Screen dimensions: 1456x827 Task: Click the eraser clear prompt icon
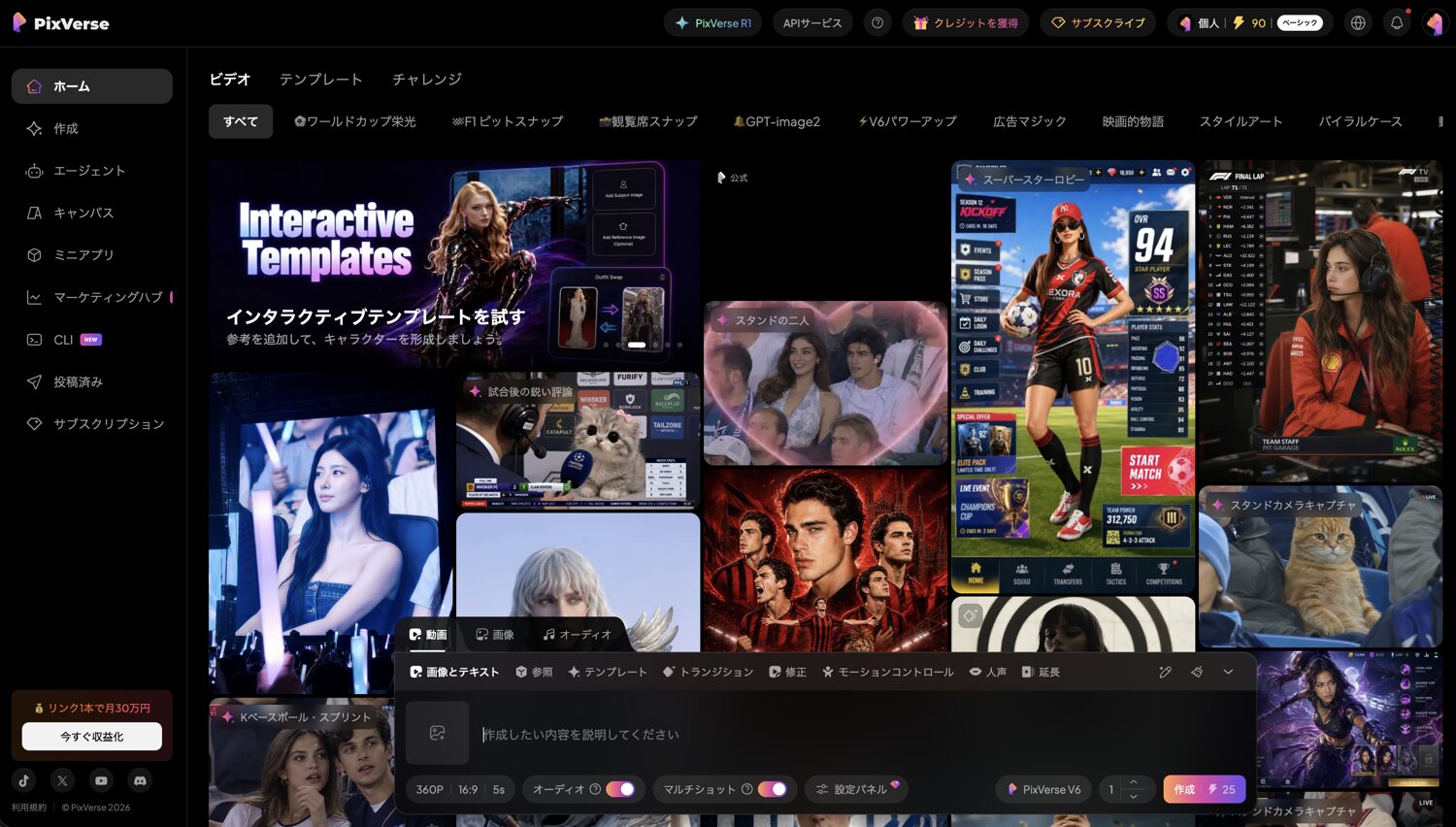(x=1197, y=672)
